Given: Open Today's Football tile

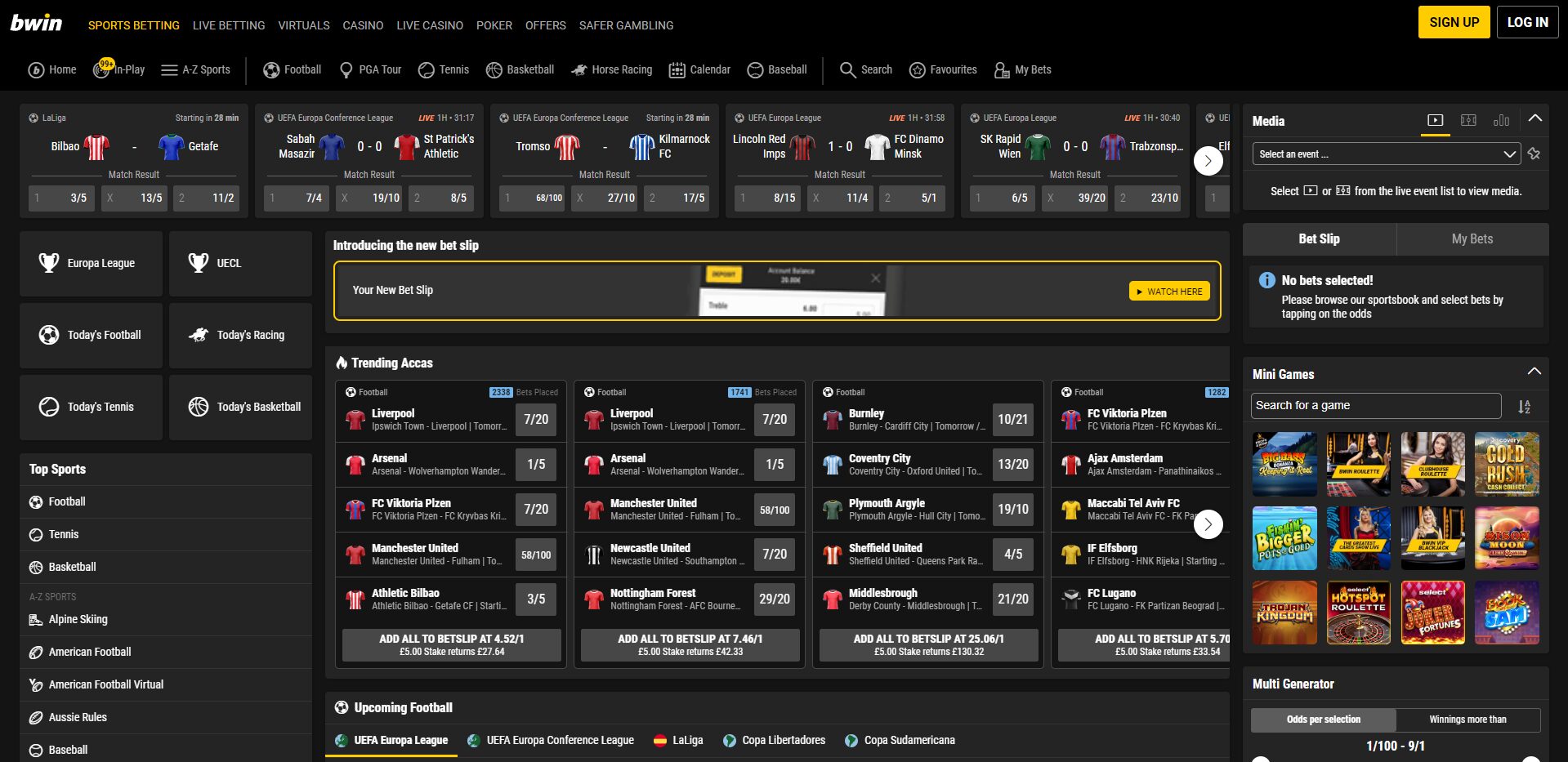Looking at the screenshot, I should point(91,335).
